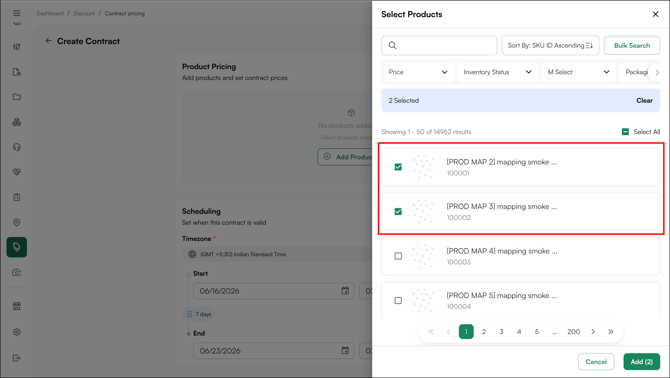The width and height of the screenshot is (670, 378).
Task: Open the camera icon in the sidebar
Action: (x=17, y=273)
